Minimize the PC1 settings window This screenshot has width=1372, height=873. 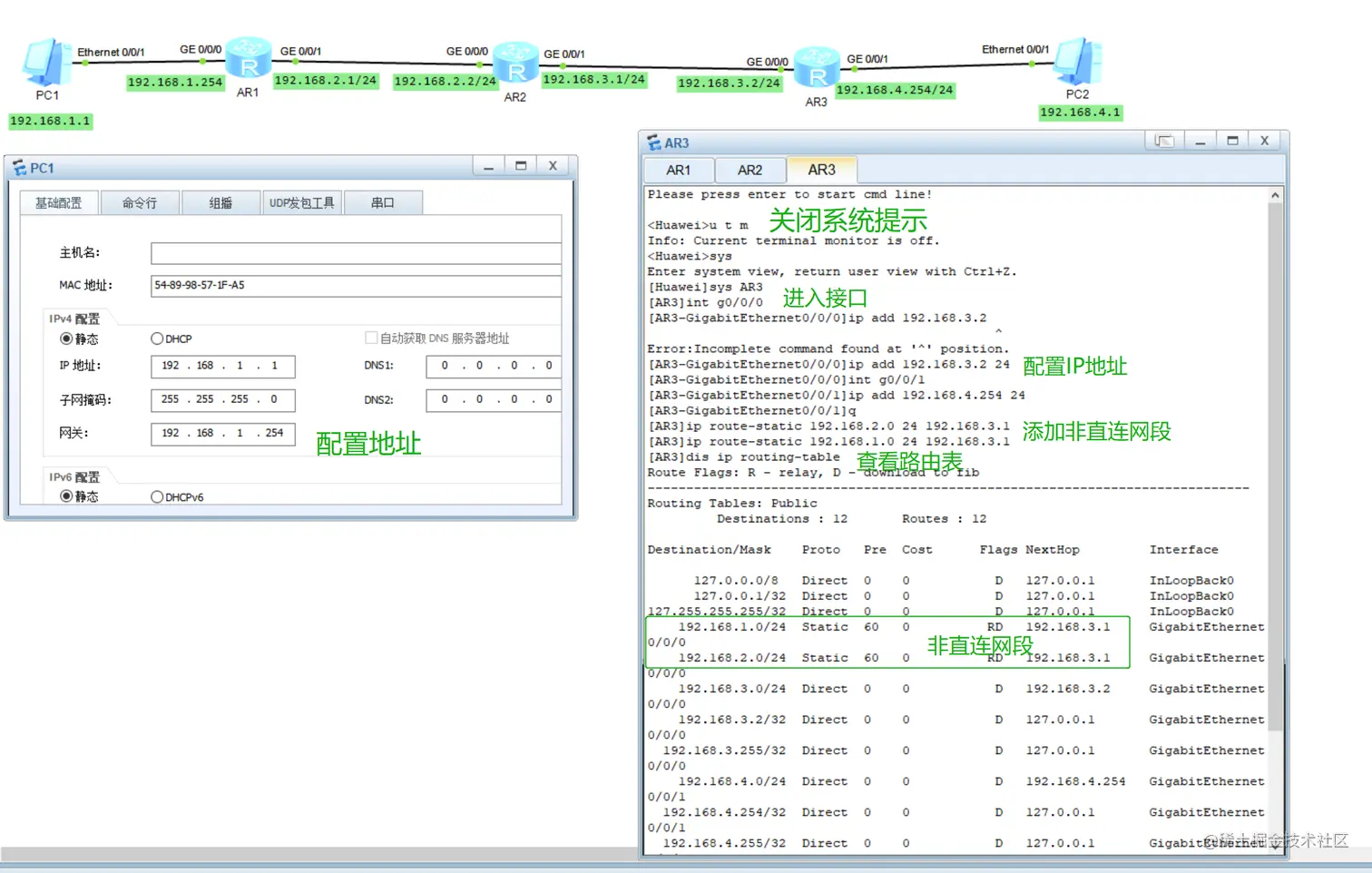coord(488,166)
